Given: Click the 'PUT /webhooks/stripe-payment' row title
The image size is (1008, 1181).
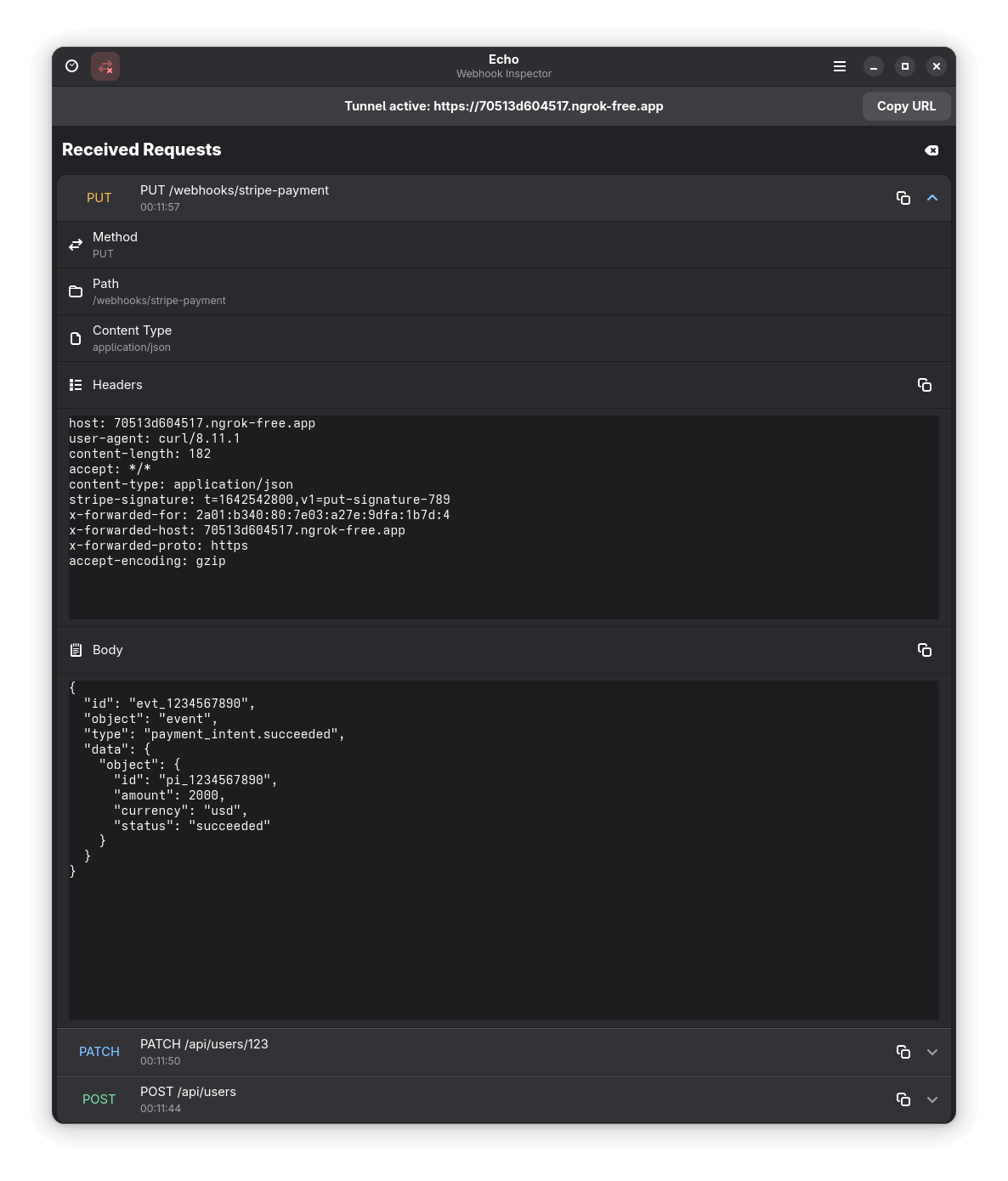Looking at the screenshot, I should click(x=235, y=190).
